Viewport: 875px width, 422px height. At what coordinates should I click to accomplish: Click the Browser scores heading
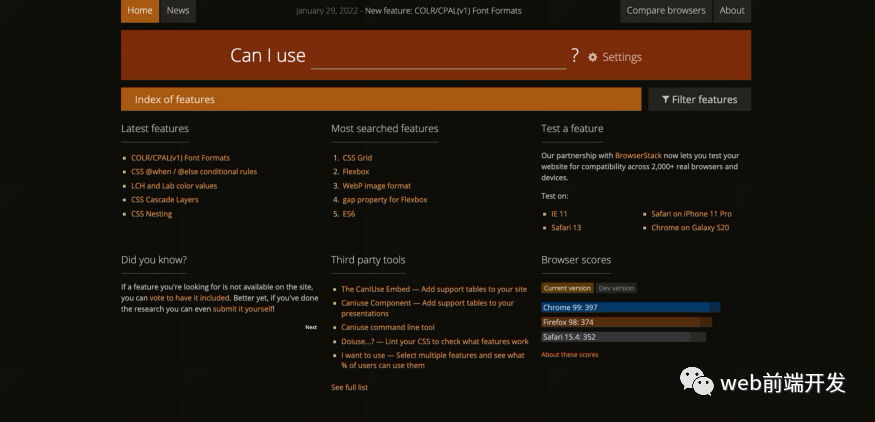(576, 260)
